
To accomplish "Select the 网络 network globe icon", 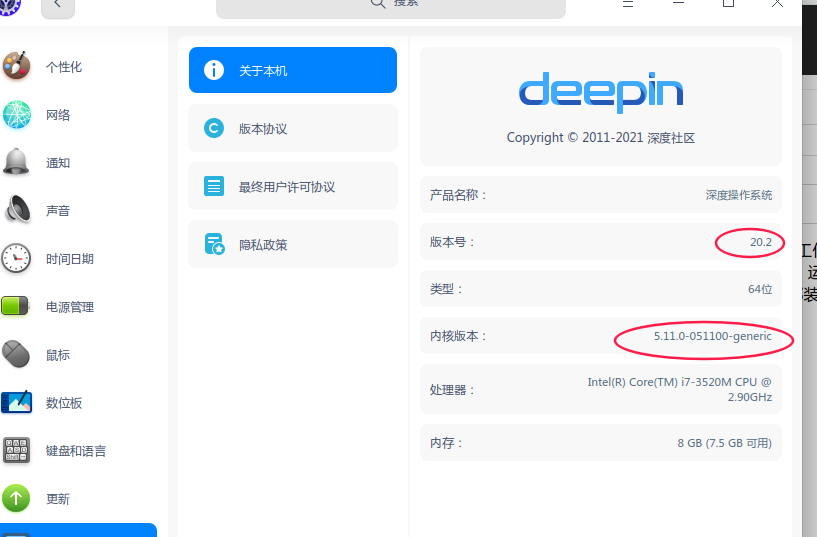I will point(16,114).
